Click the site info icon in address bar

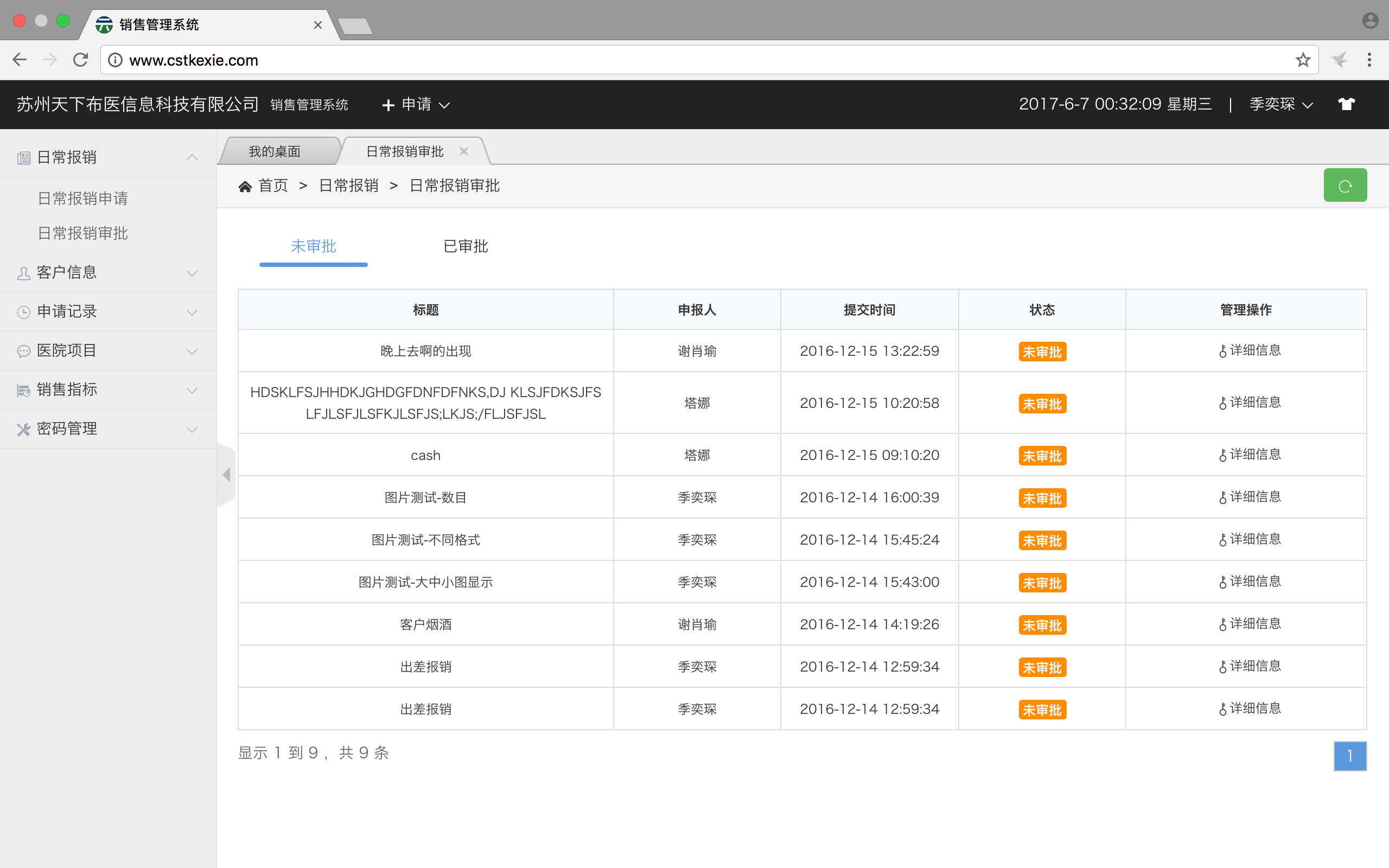click(116, 60)
